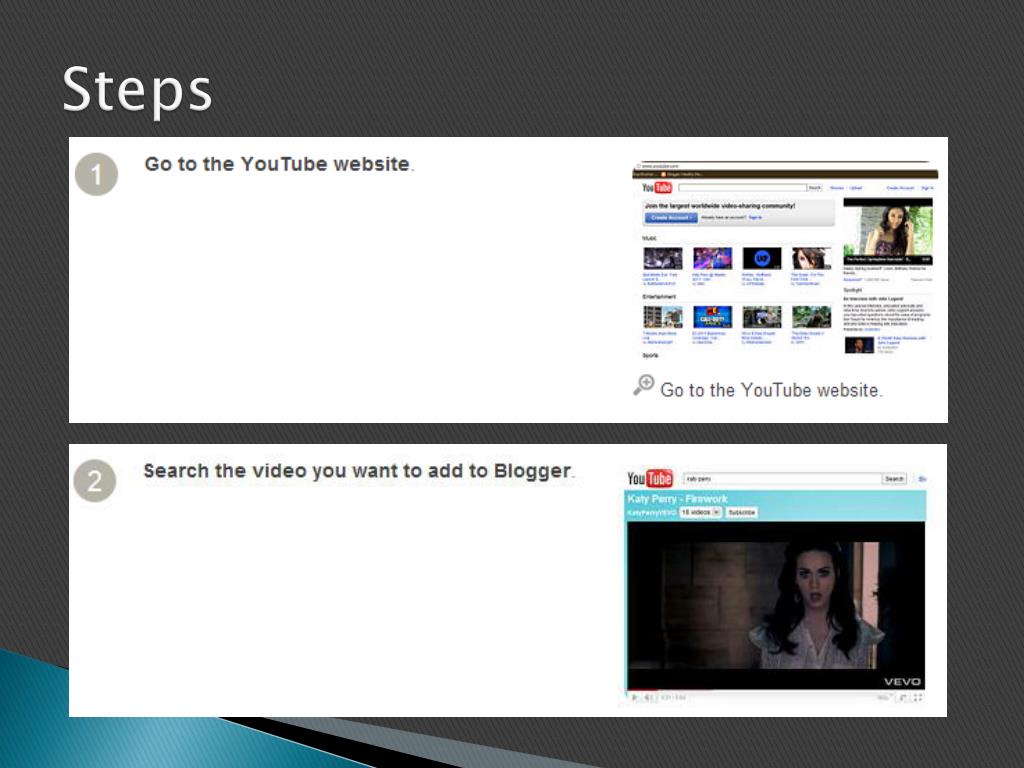Click the caption next to the magnifier icon

coord(771,390)
